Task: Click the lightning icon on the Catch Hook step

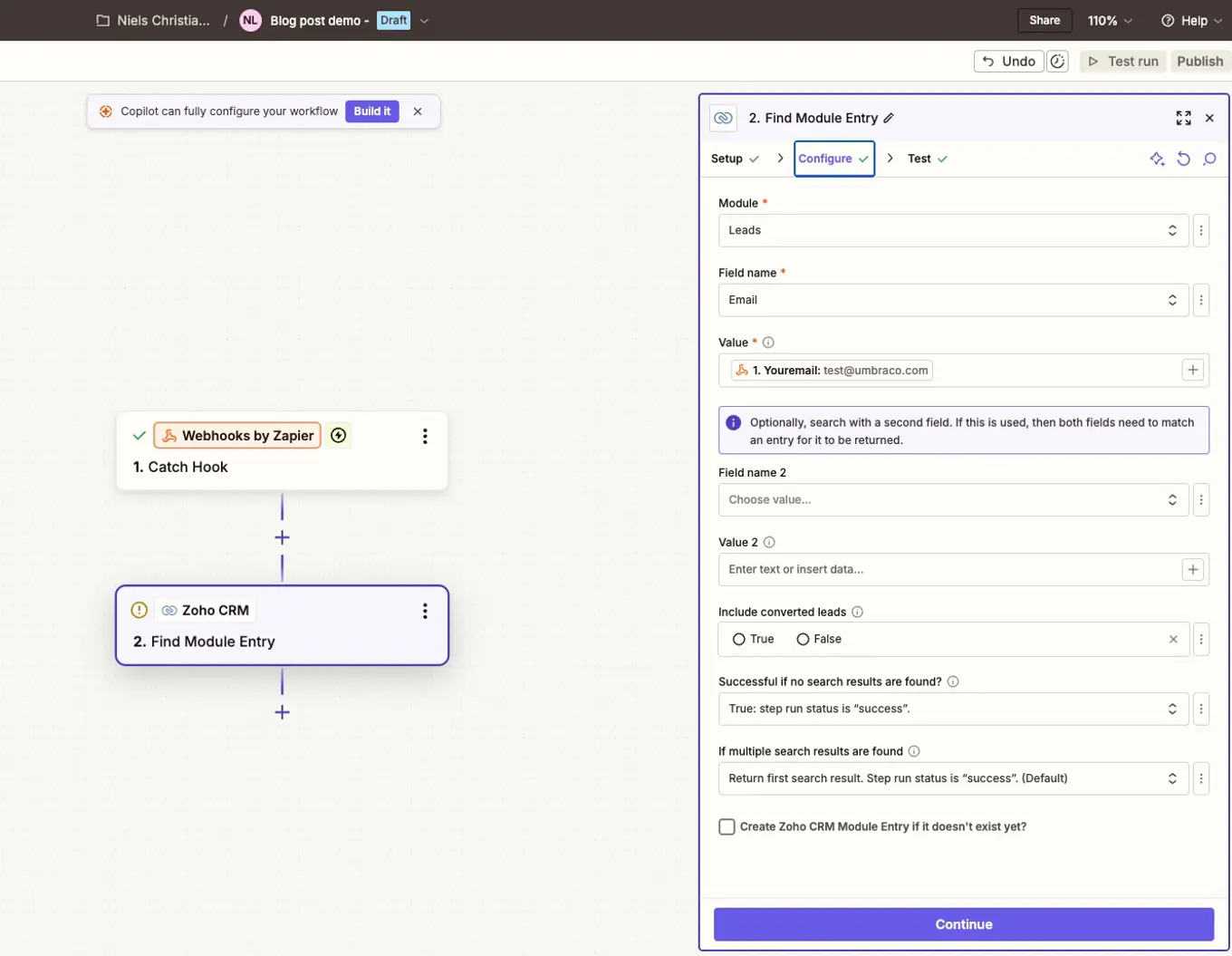Action: pos(338,435)
